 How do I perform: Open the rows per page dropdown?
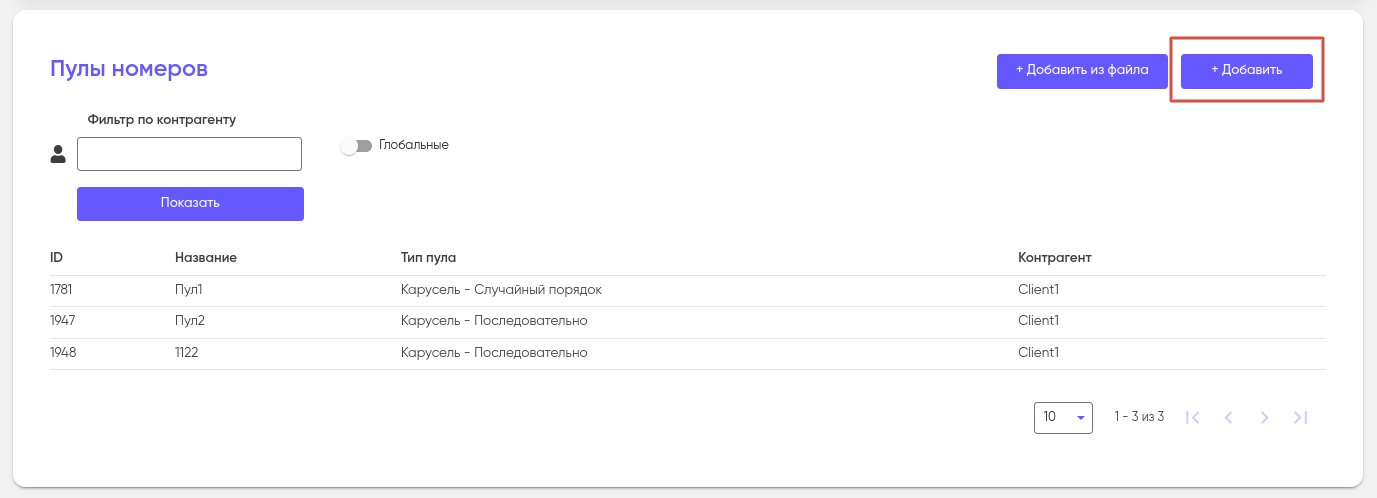(1063, 417)
